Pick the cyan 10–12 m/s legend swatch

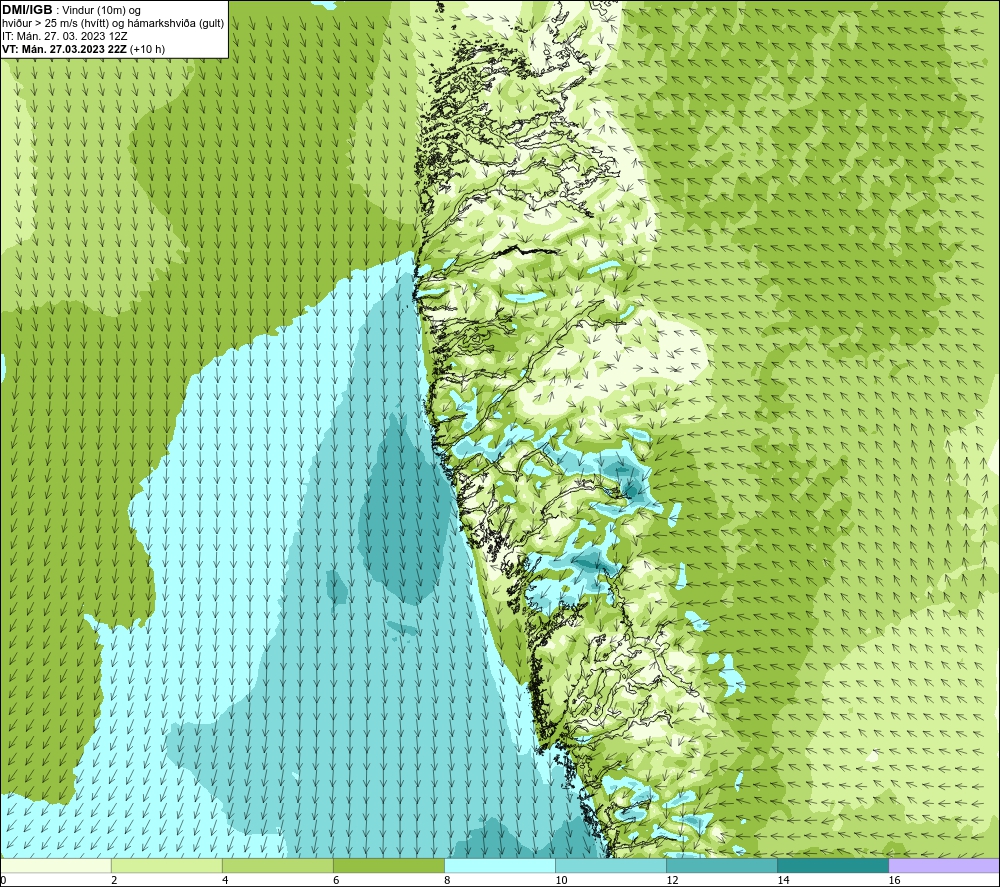[x=611, y=865]
